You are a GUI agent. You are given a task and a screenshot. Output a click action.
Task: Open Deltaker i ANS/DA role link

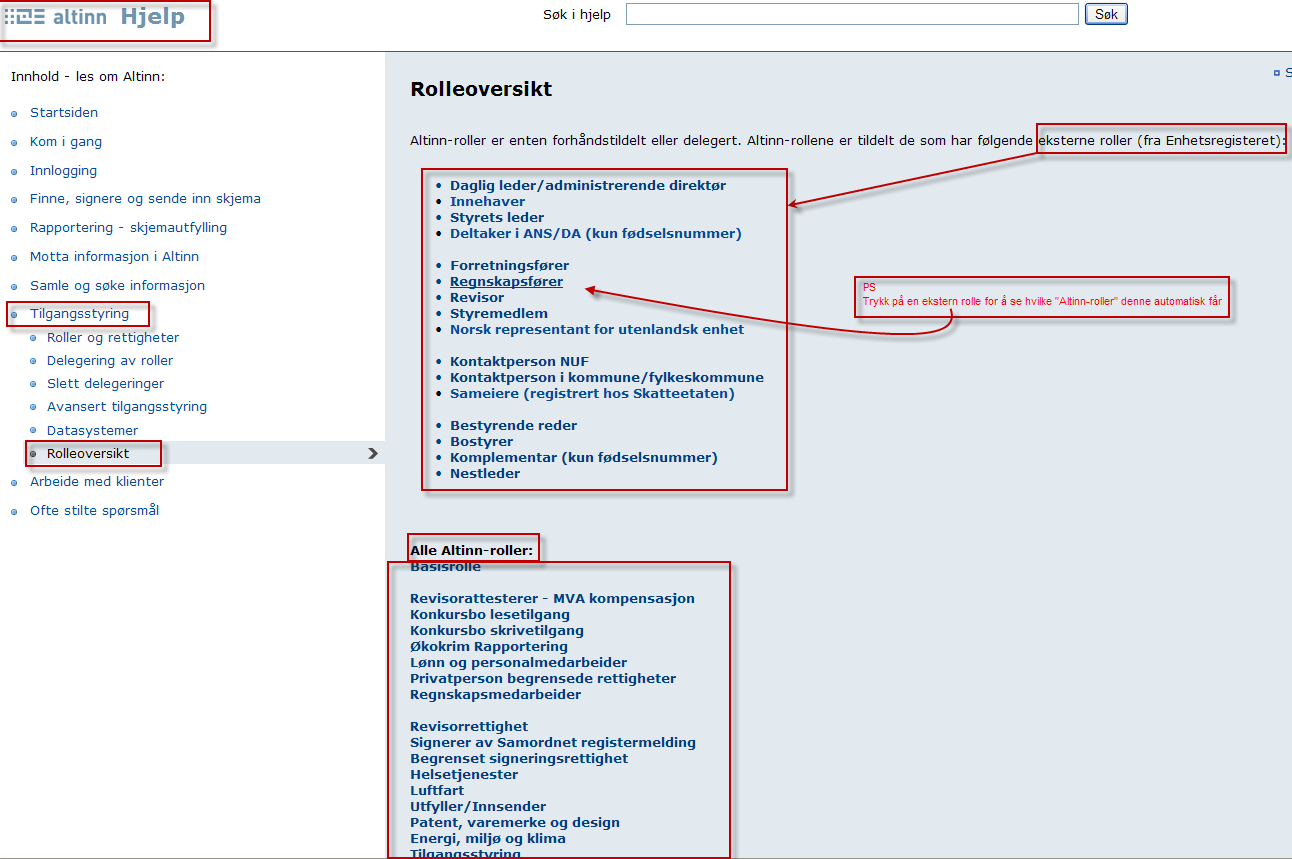596,234
